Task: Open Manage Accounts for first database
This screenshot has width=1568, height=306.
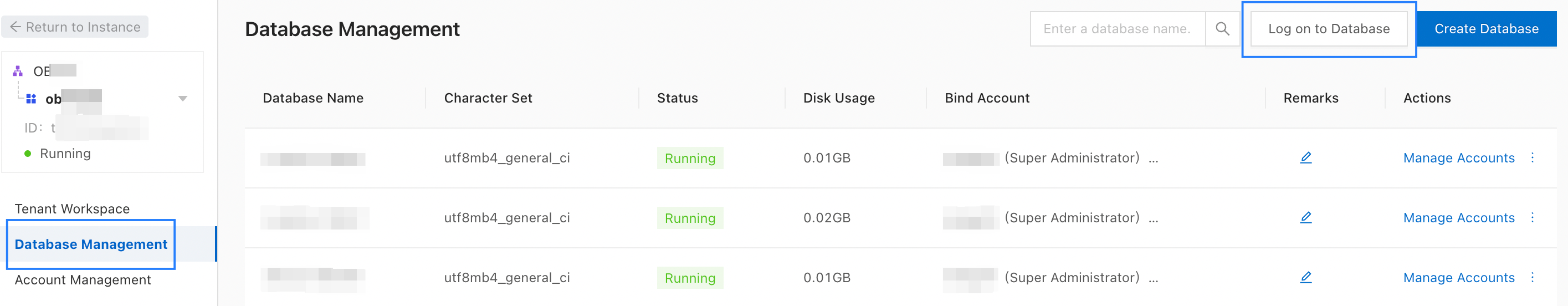Action: (1458, 158)
